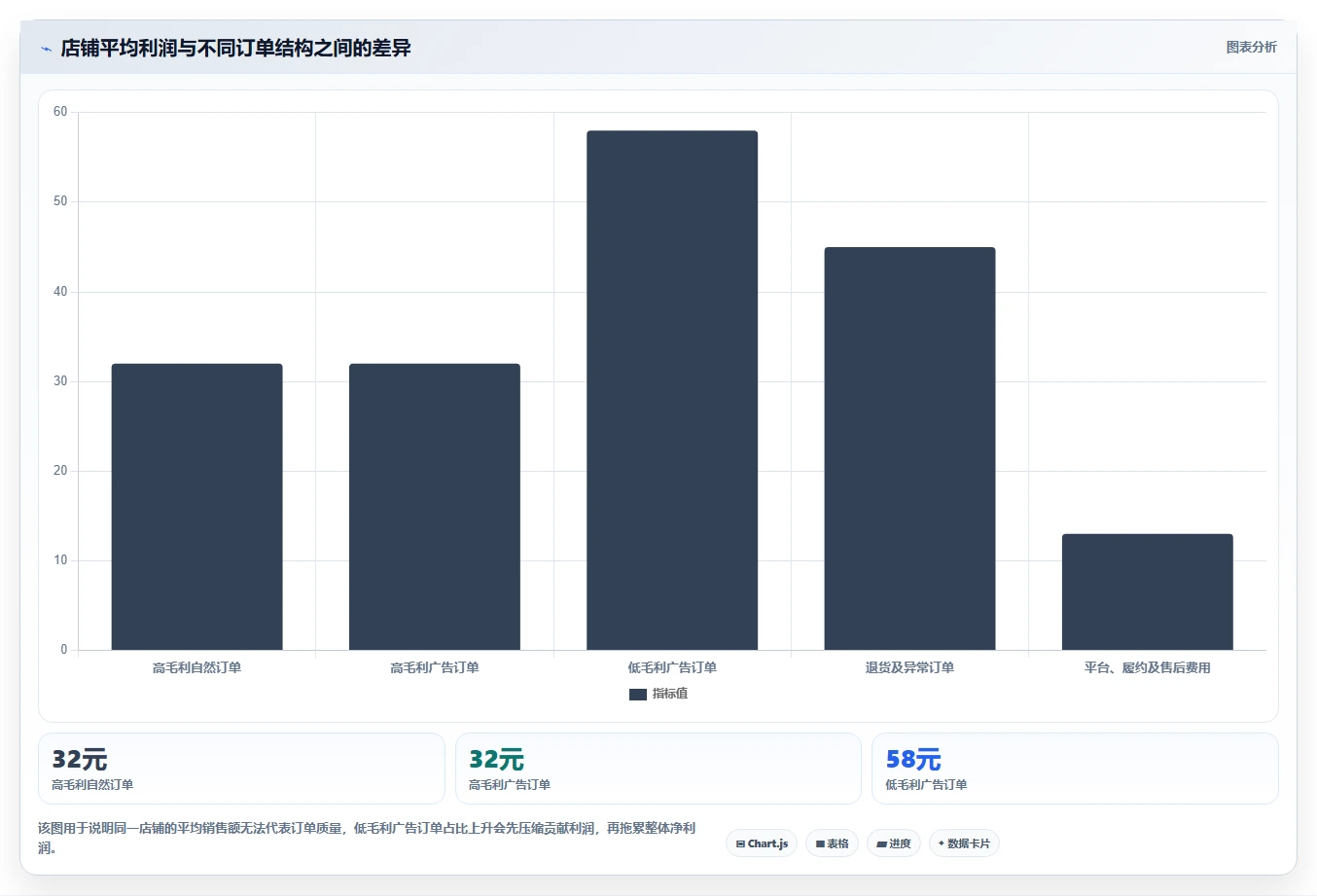Click the y-axis value 30

tap(60, 381)
